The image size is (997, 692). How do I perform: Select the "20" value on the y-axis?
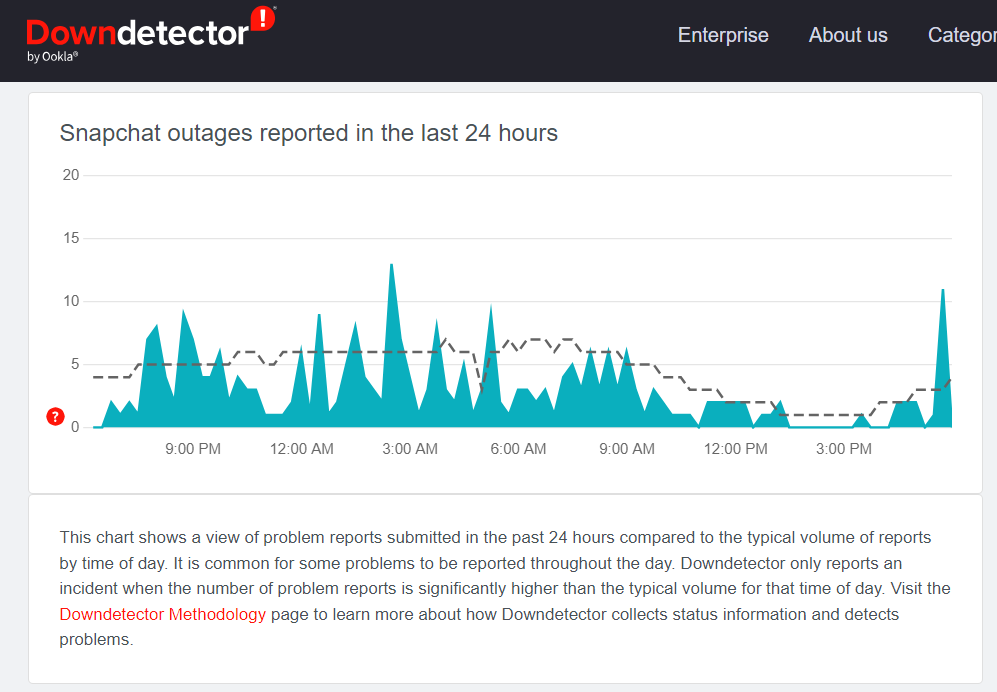coord(70,174)
